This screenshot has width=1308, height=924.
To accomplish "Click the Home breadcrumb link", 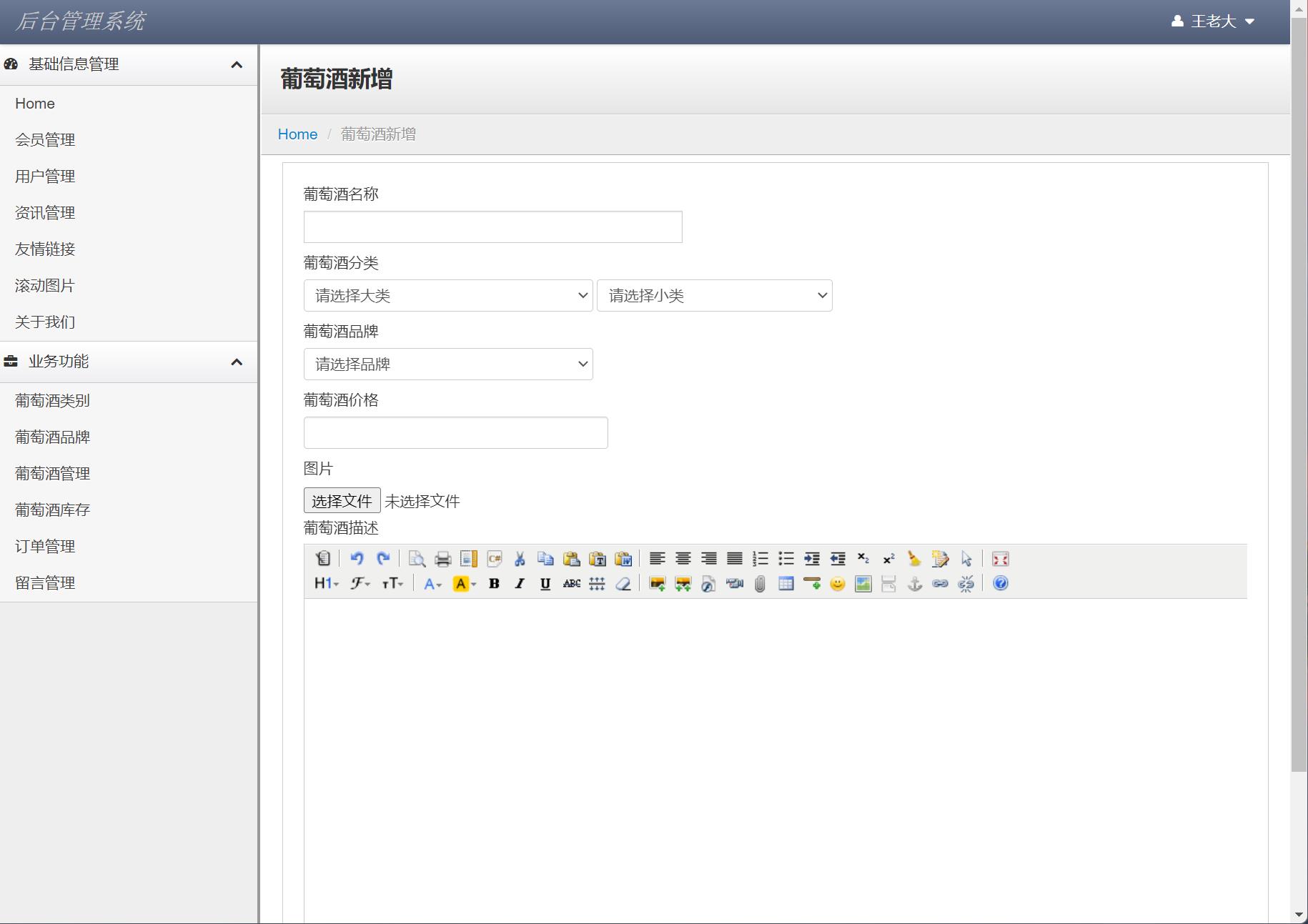I will (297, 134).
